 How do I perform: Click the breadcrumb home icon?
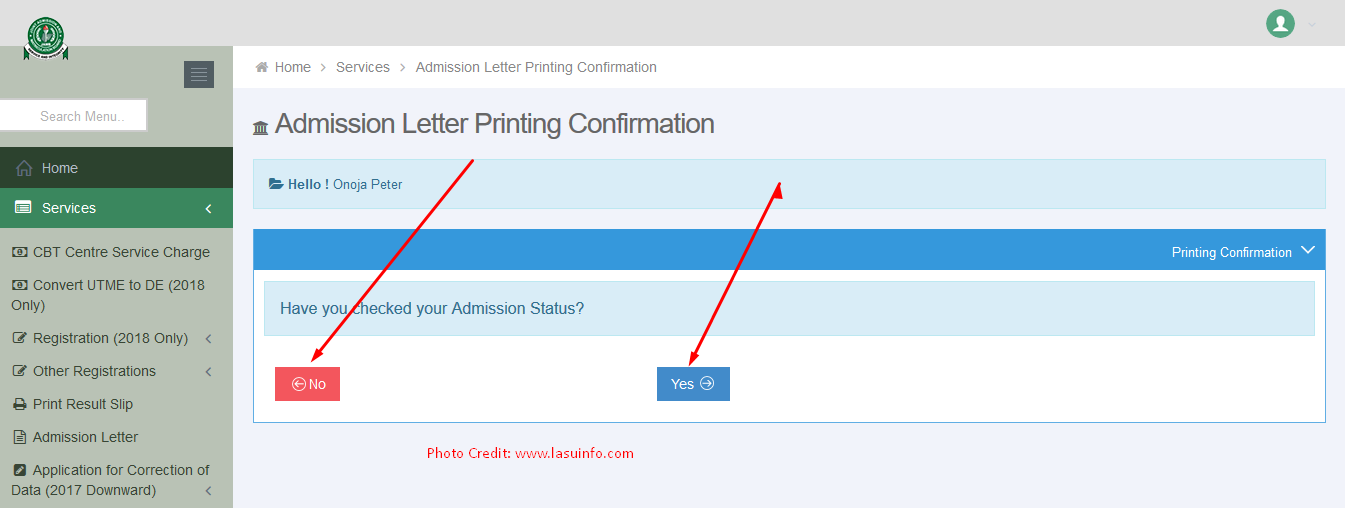click(262, 67)
